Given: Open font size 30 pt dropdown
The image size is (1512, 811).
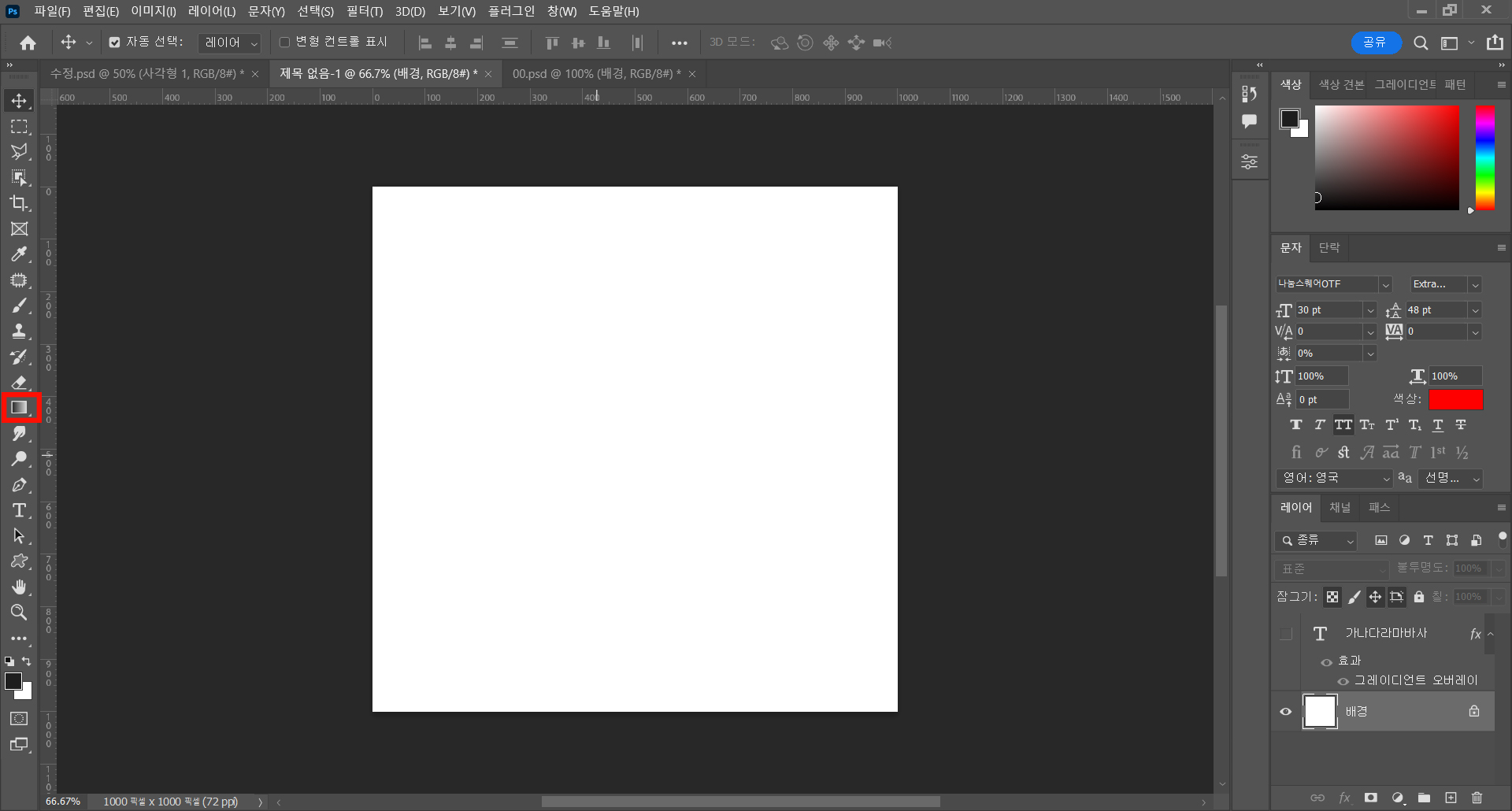Looking at the screenshot, I should (1370, 310).
